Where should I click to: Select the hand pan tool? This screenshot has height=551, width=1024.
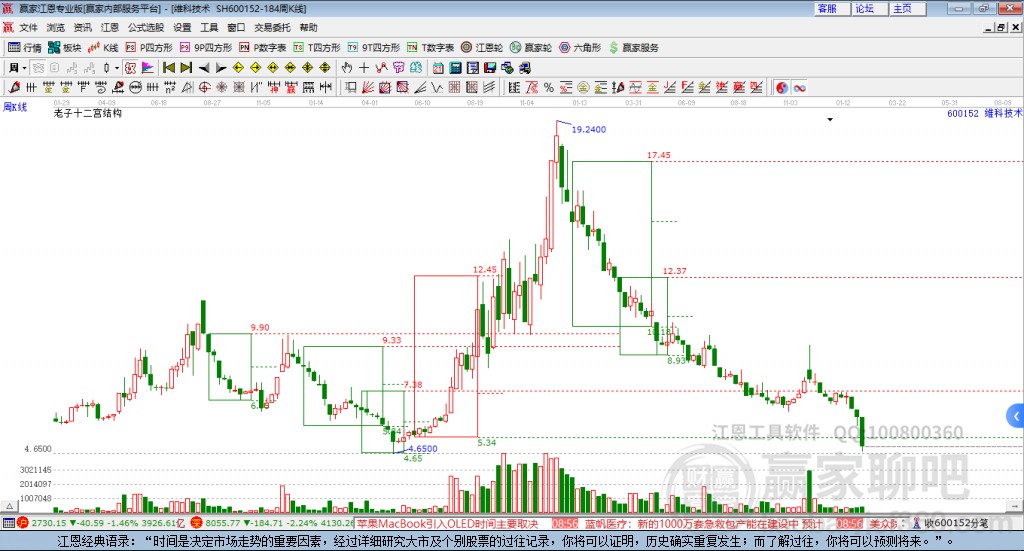pos(347,68)
